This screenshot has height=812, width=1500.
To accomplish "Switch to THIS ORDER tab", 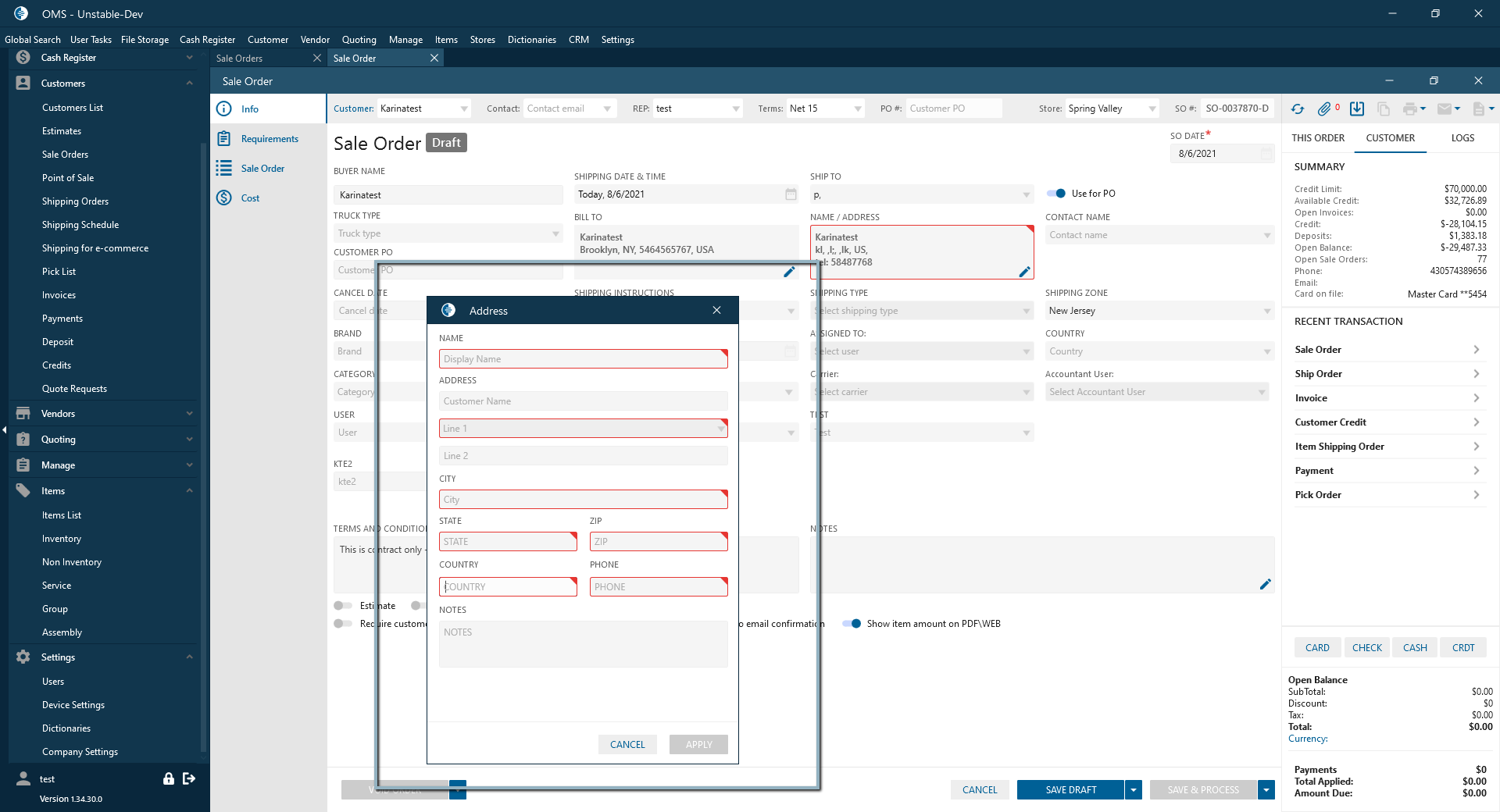I will point(1318,138).
